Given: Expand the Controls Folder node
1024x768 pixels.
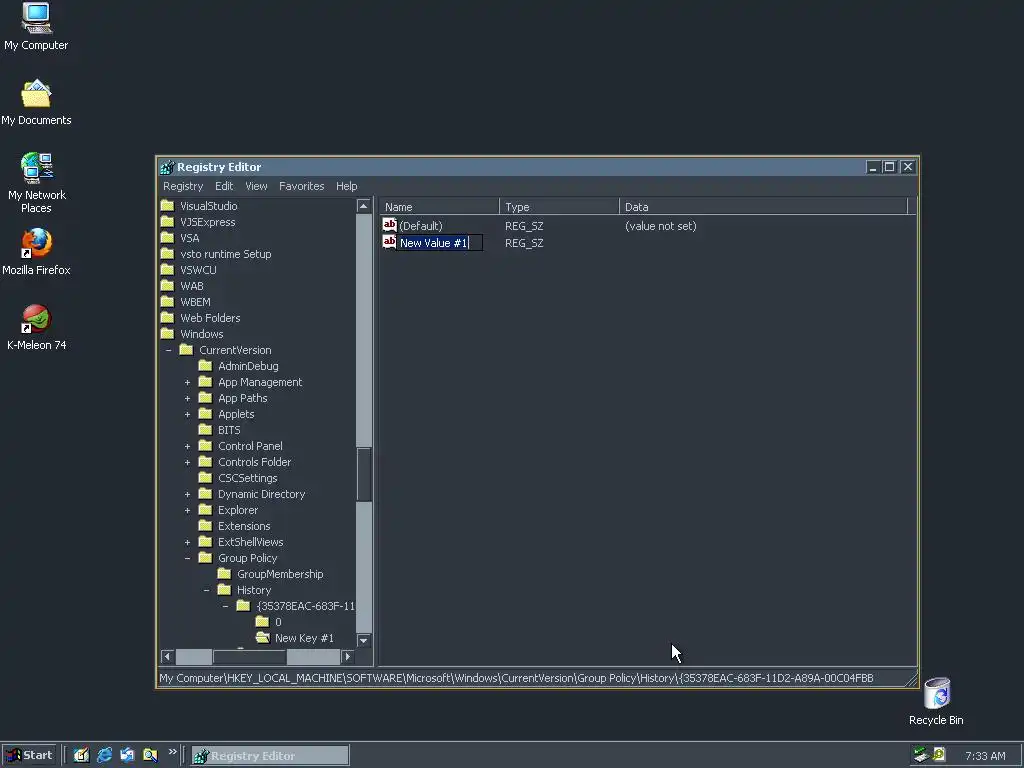Looking at the screenshot, I should [x=187, y=462].
